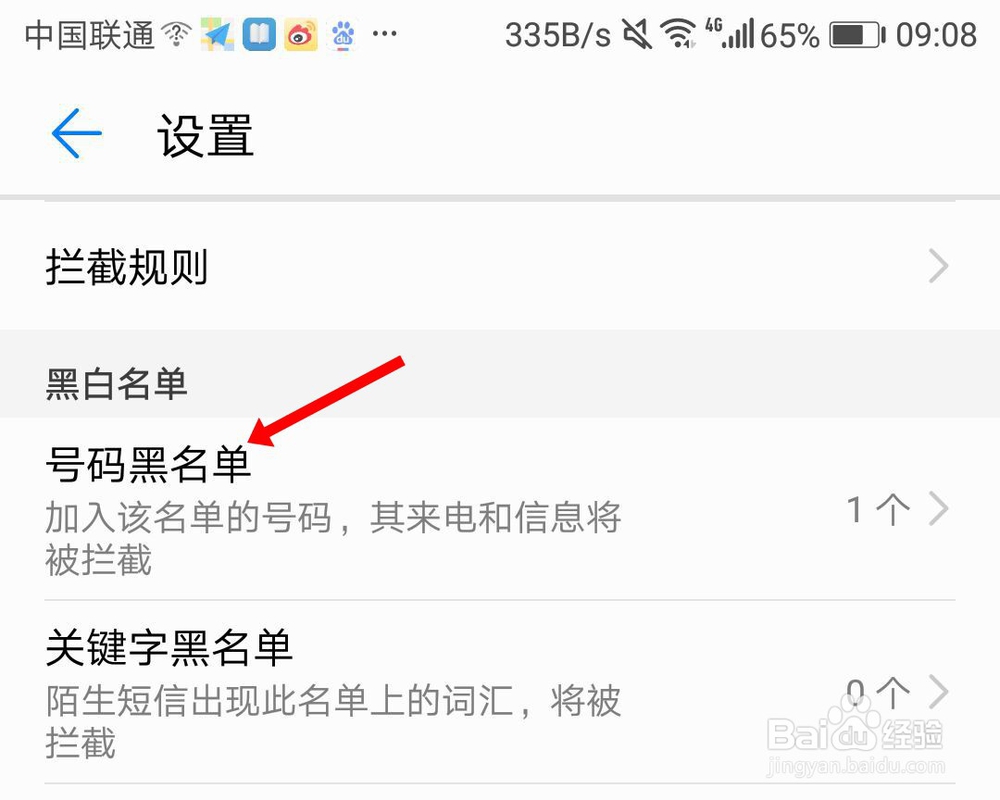Open the 拦截规则 menu entry
This screenshot has height=800, width=1000.
click(x=500, y=266)
